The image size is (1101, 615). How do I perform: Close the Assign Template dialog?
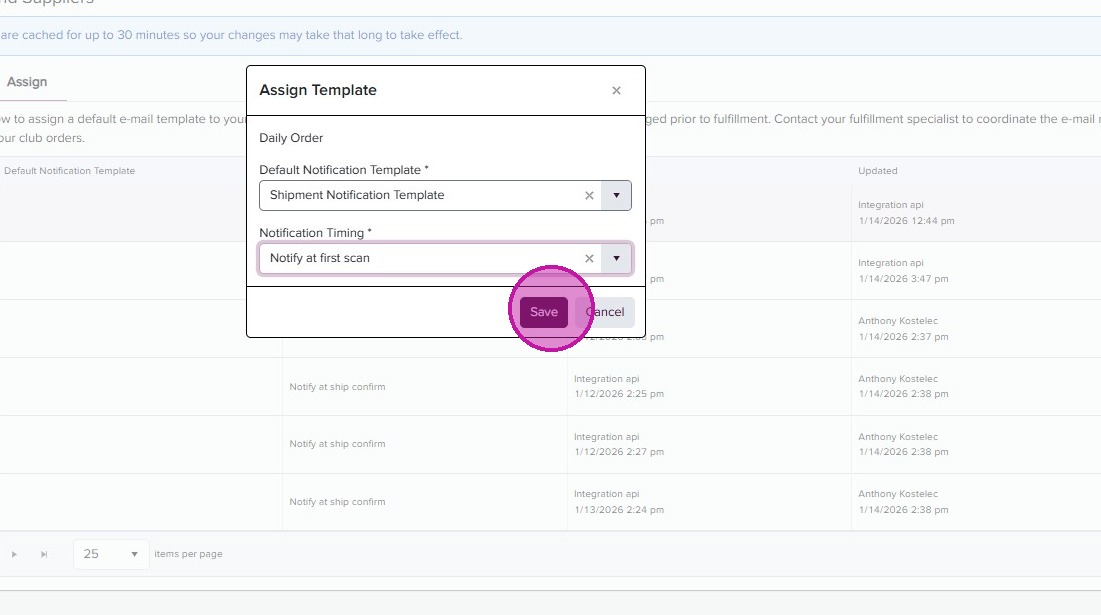pyautogui.click(x=616, y=90)
